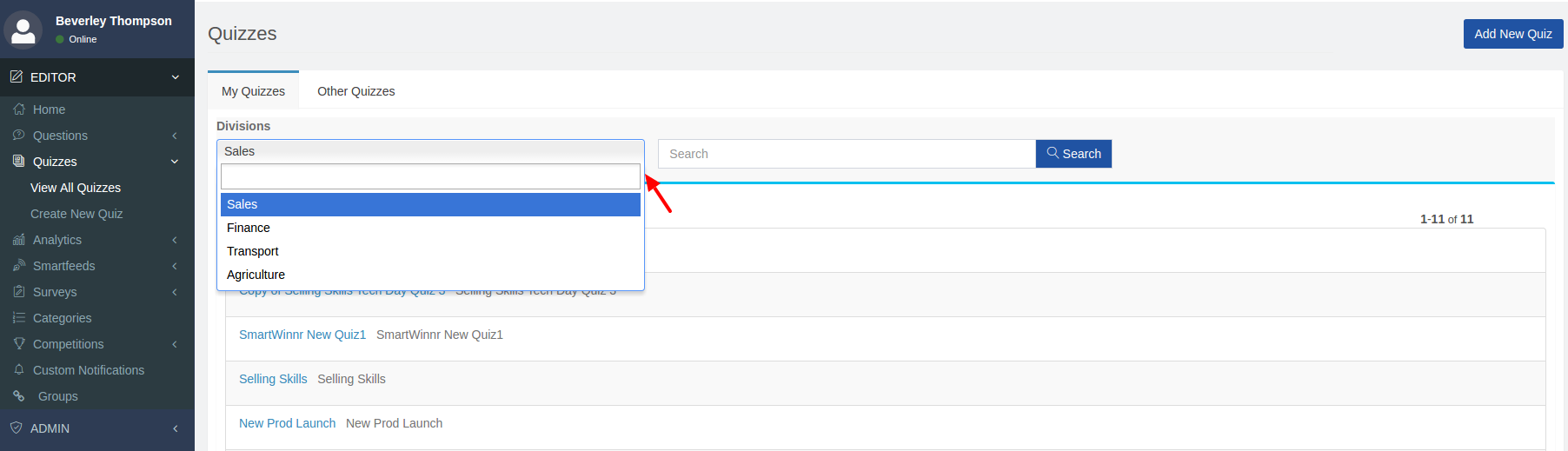Viewport: 1568px width, 451px height.
Task: Click the blue Search button
Action: click(1073, 154)
